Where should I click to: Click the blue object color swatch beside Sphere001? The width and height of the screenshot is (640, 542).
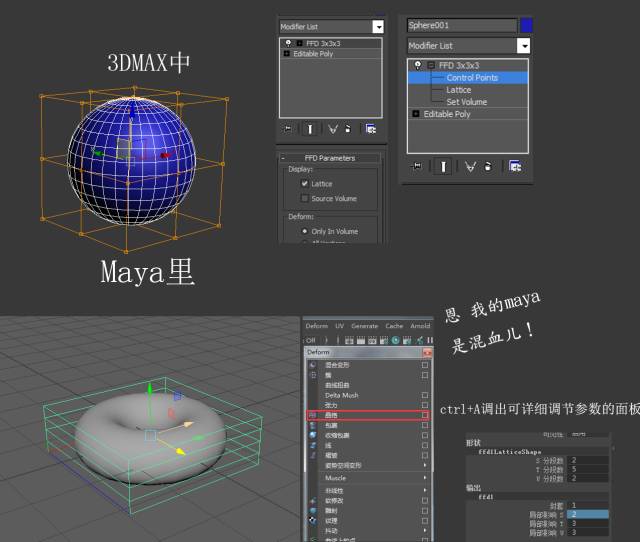pos(526,25)
